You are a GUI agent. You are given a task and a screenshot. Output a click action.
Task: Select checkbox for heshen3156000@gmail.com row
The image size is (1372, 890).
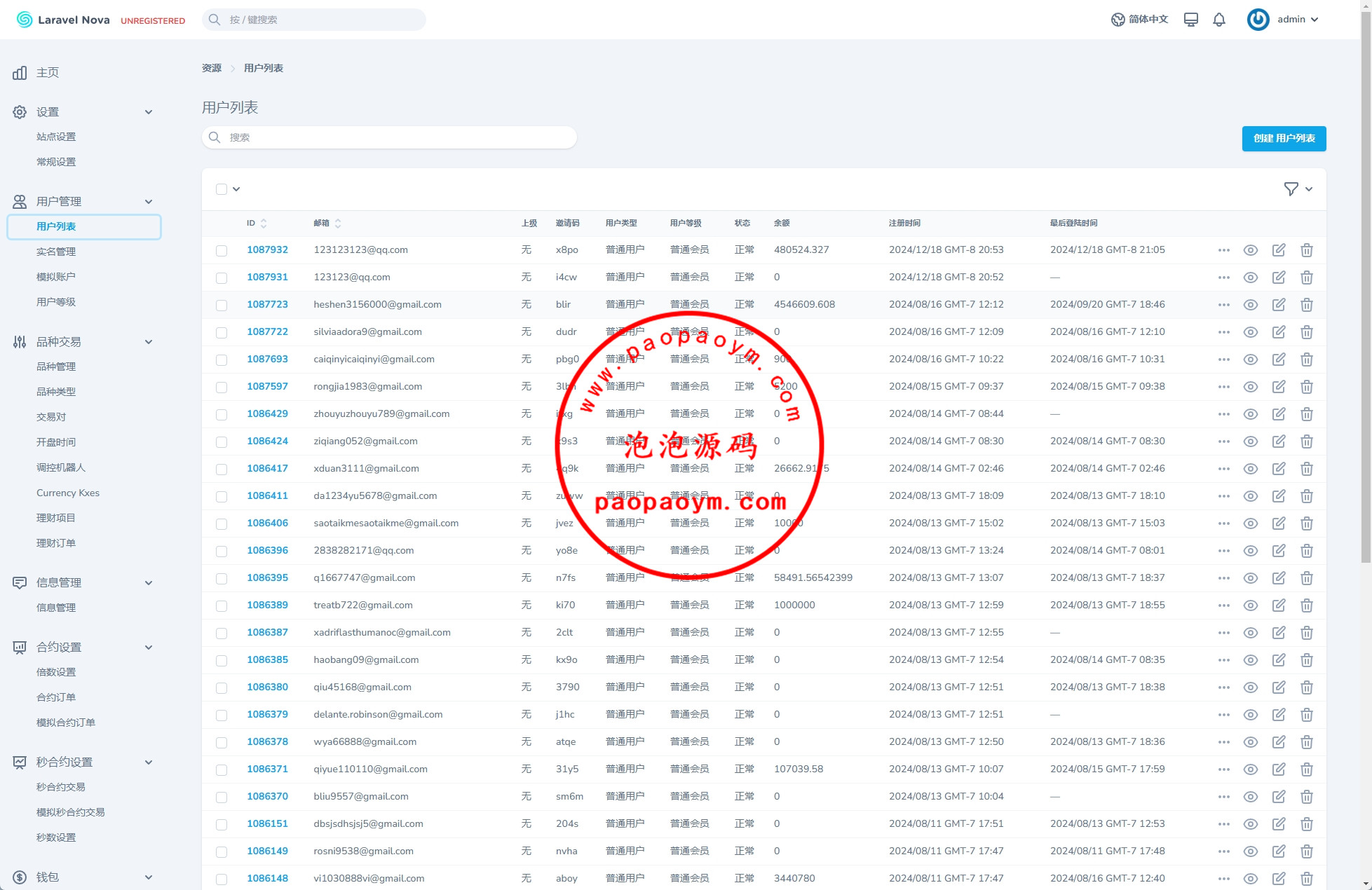(222, 306)
